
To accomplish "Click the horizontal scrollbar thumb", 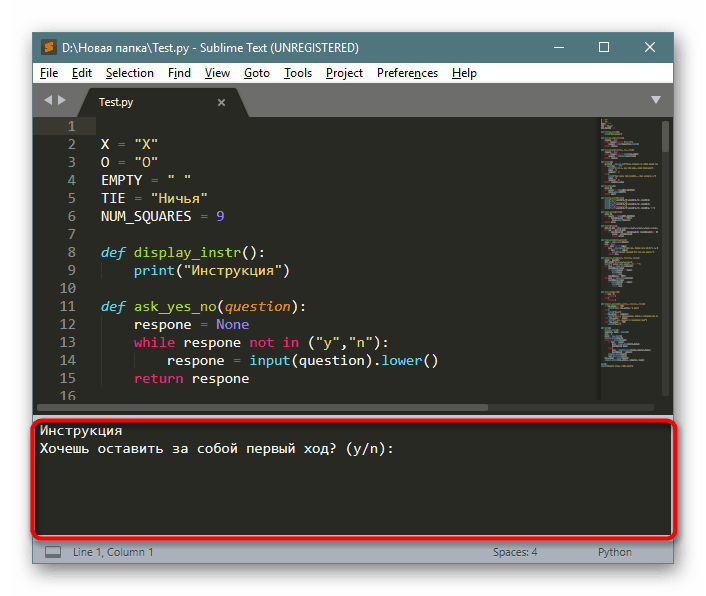I will [x=262, y=407].
